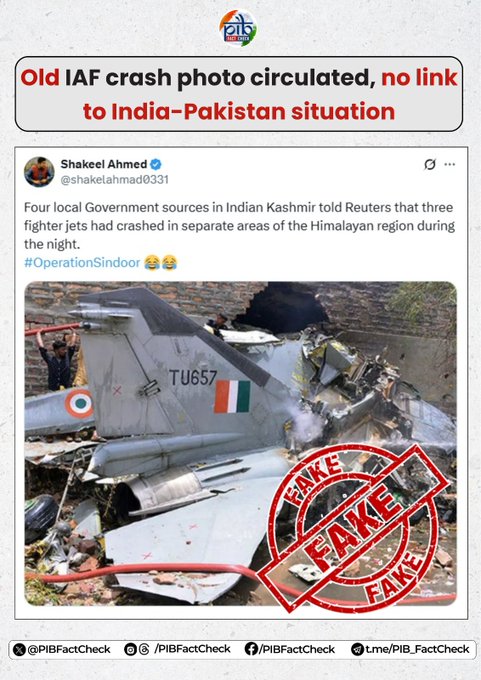Click the Instagram icon in footer
Image resolution: width=481 pixels, height=680 pixels.
pos(130,649)
